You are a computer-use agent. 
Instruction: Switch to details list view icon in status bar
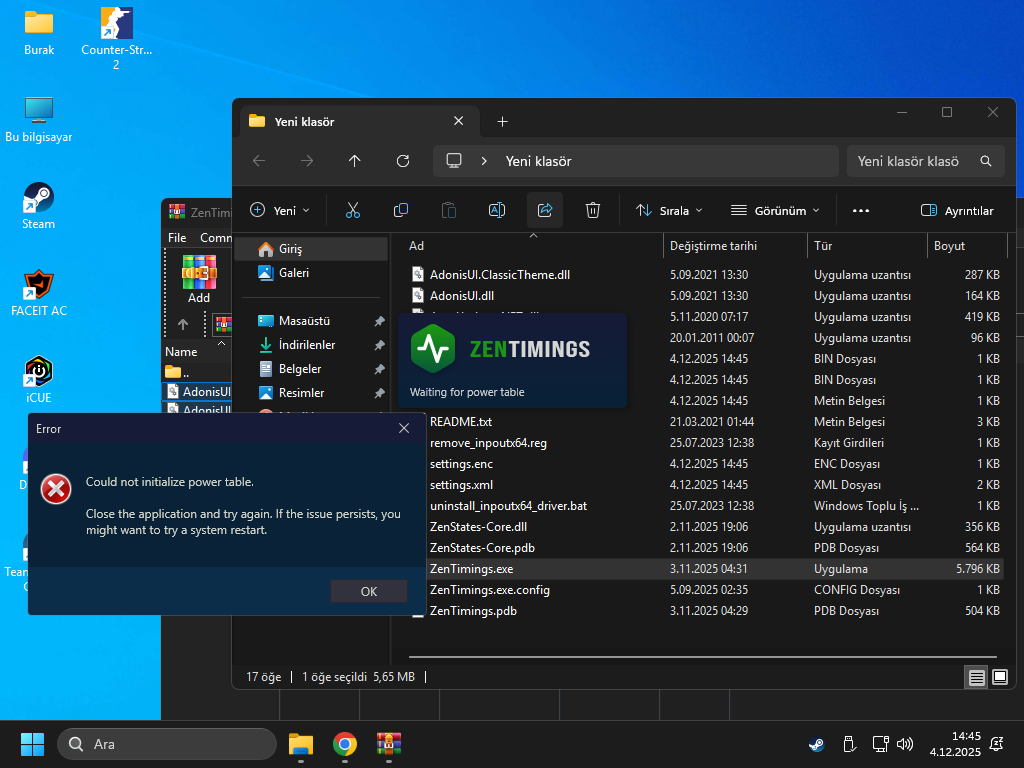click(x=976, y=677)
